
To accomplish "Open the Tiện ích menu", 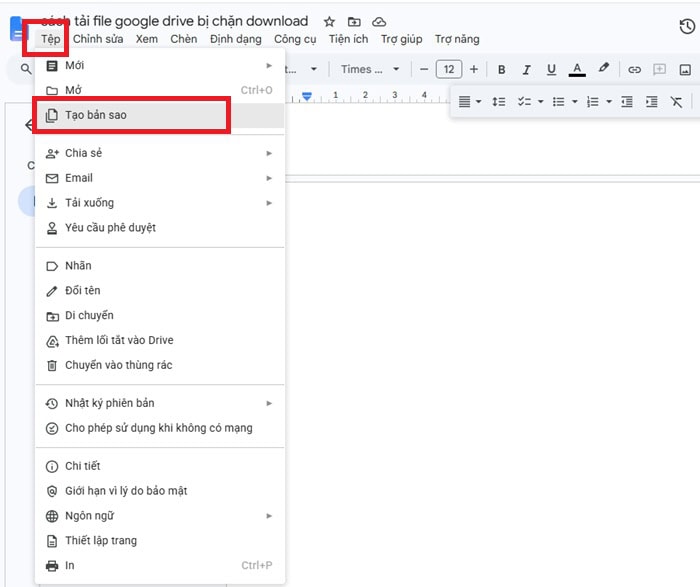I will pyautogui.click(x=348, y=39).
